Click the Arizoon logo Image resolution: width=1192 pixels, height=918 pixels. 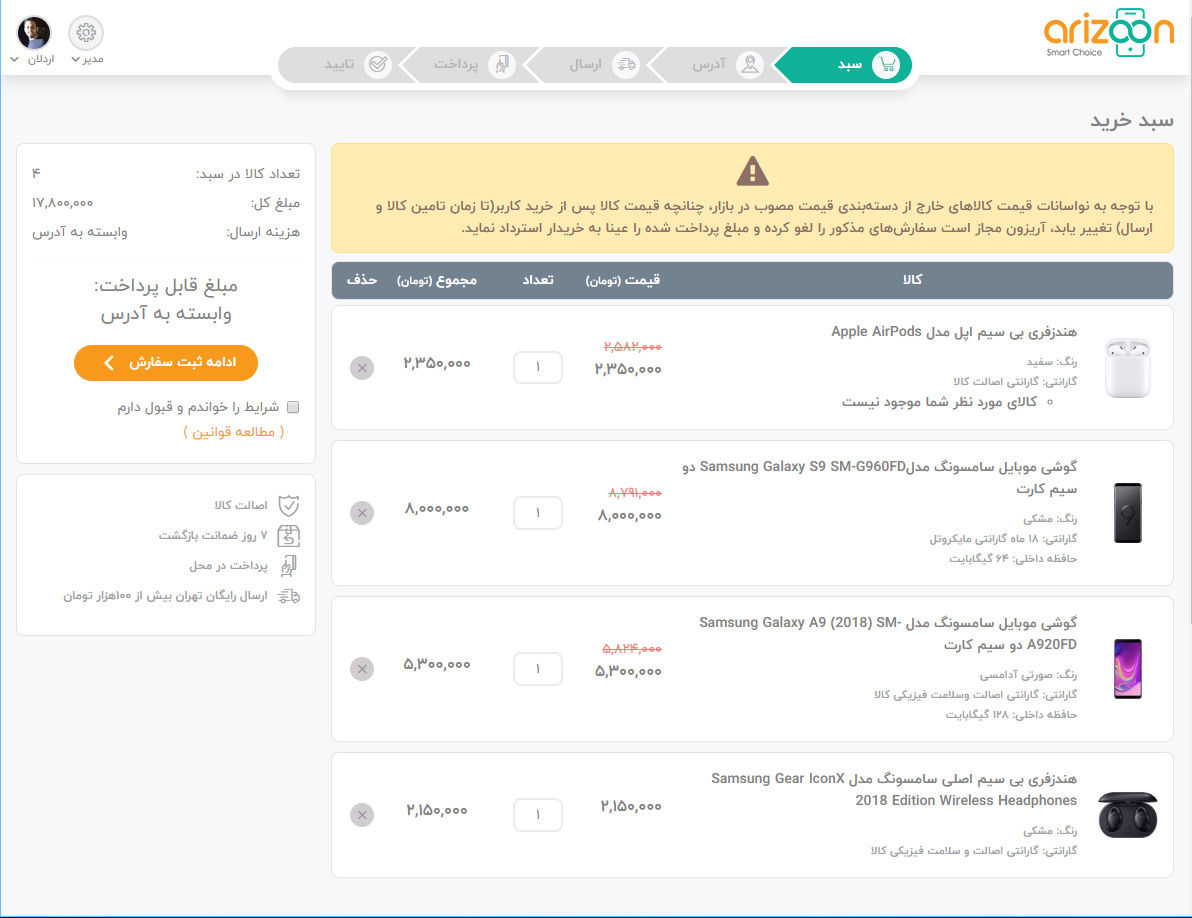tap(1108, 33)
